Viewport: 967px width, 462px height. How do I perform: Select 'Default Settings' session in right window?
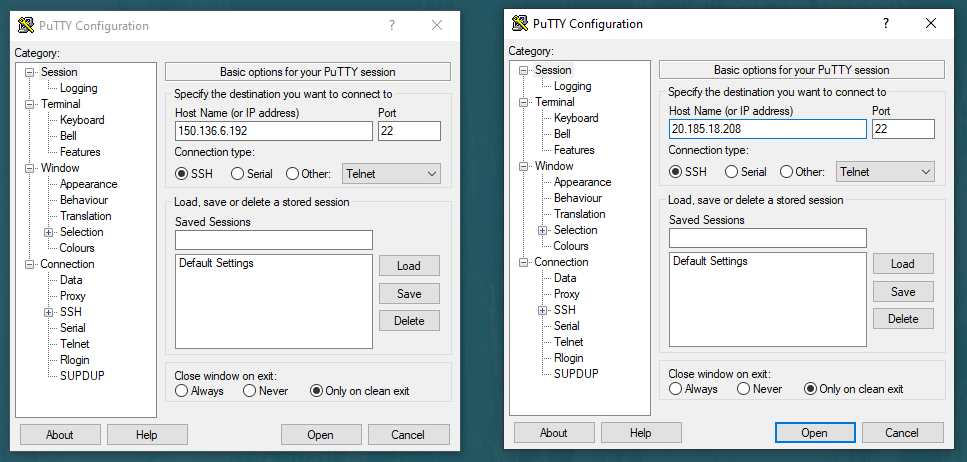710,261
